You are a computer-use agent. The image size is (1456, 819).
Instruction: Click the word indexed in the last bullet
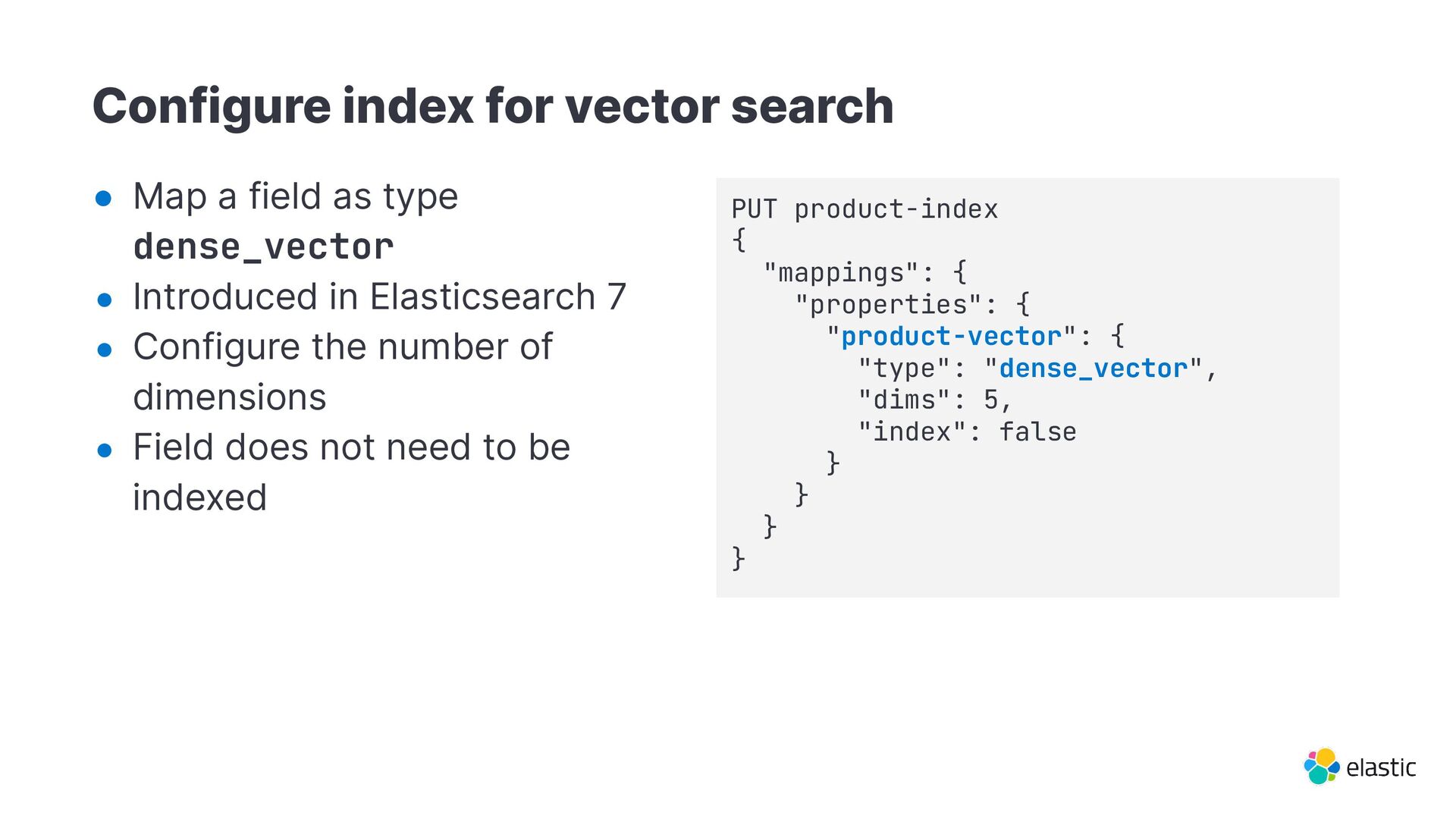pyautogui.click(x=200, y=498)
